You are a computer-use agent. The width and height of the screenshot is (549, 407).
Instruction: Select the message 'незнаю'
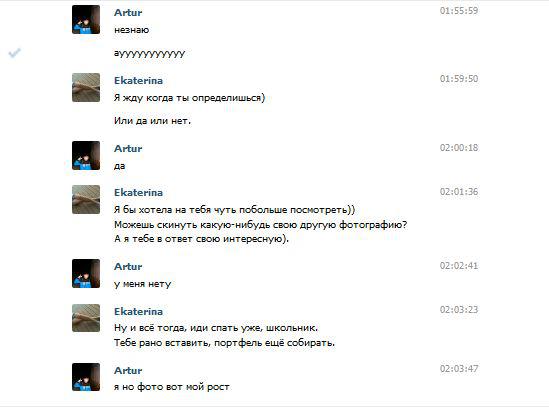pyautogui.click(x=131, y=30)
